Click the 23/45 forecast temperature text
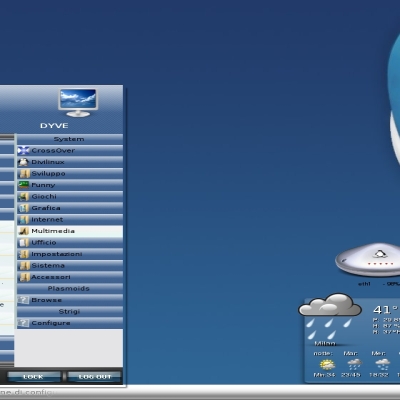The image size is (400, 400). (x=351, y=375)
